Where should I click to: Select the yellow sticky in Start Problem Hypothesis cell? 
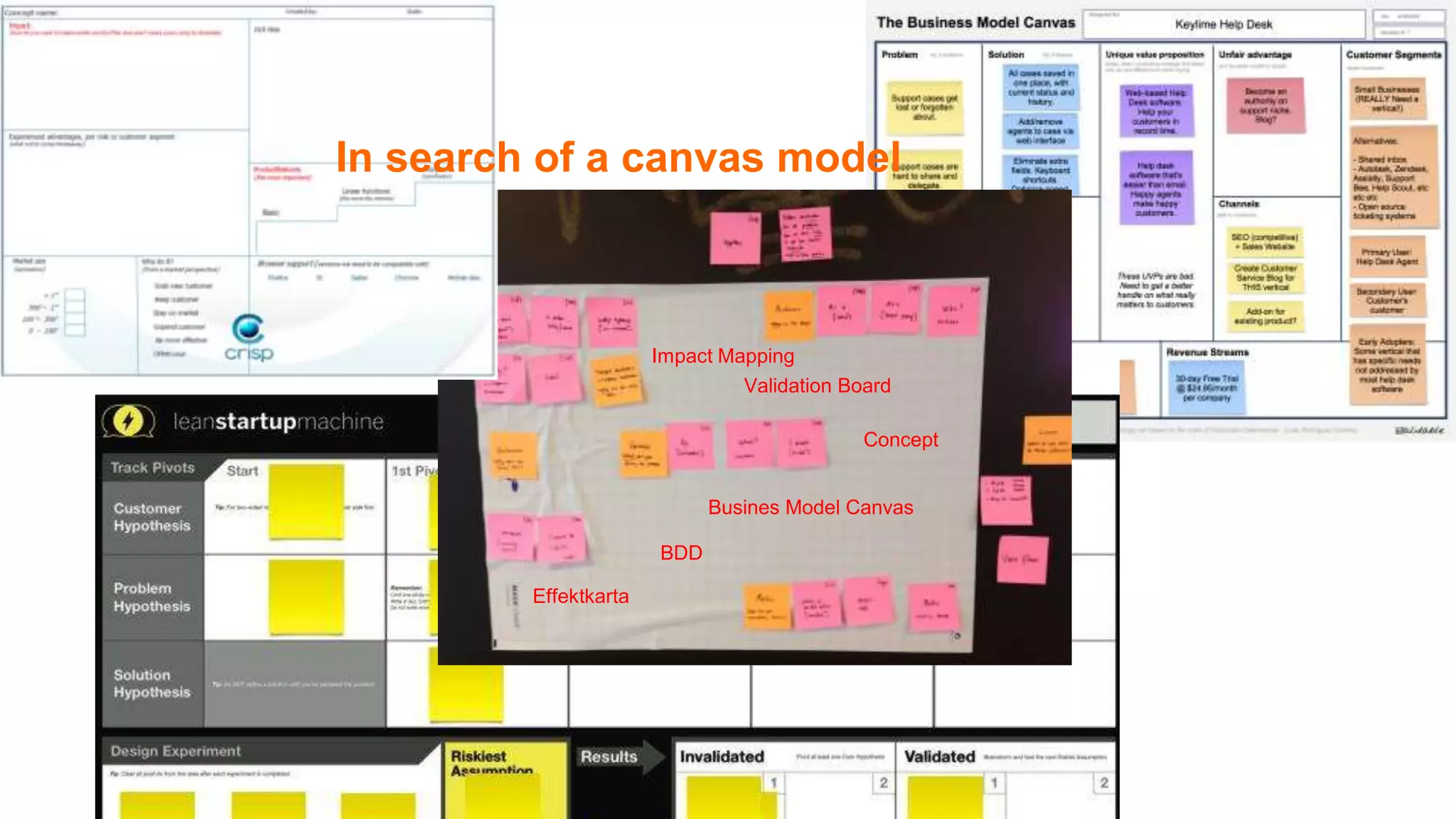click(x=306, y=596)
